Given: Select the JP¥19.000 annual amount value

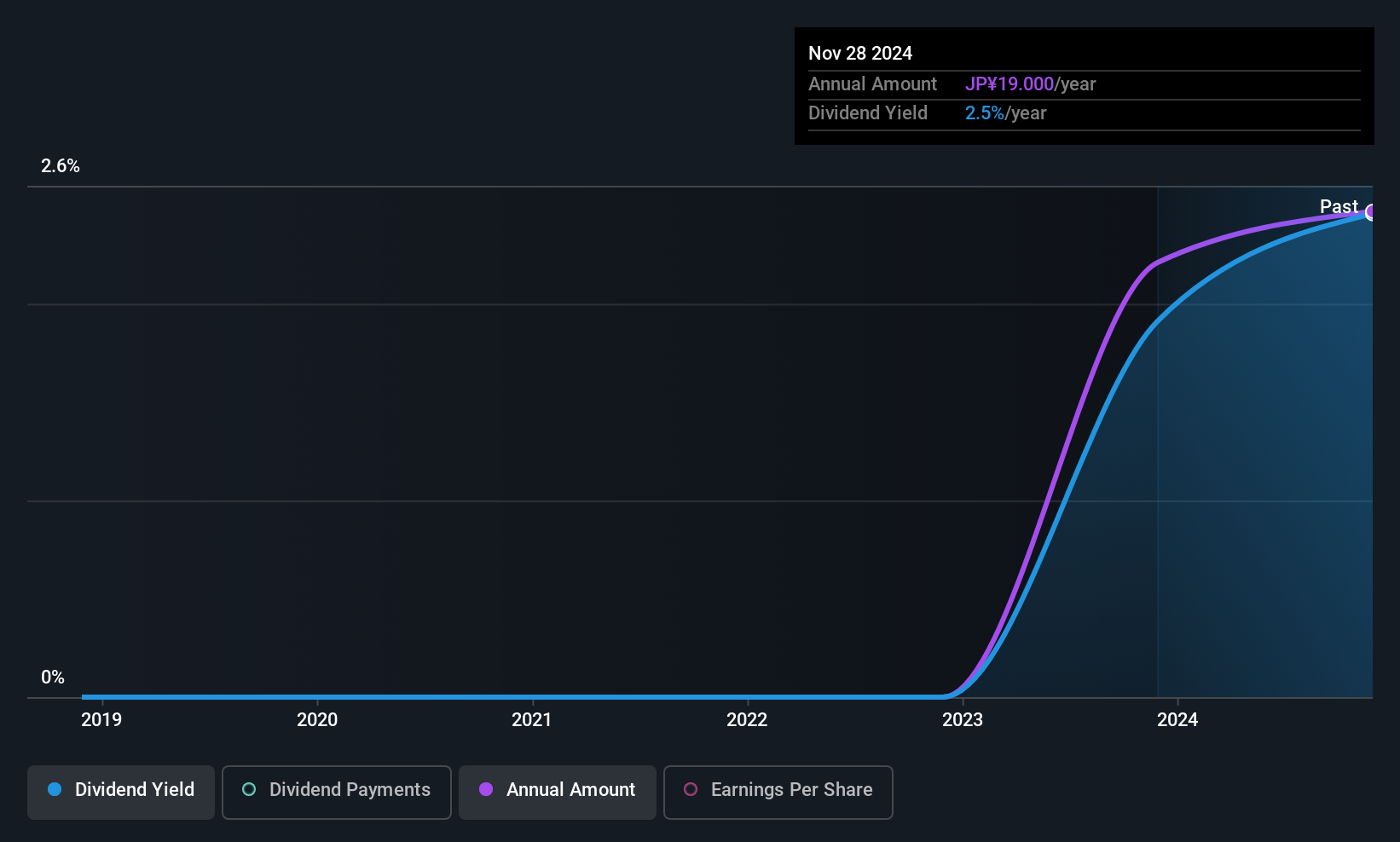Looking at the screenshot, I should click(x=1010, y=84).
